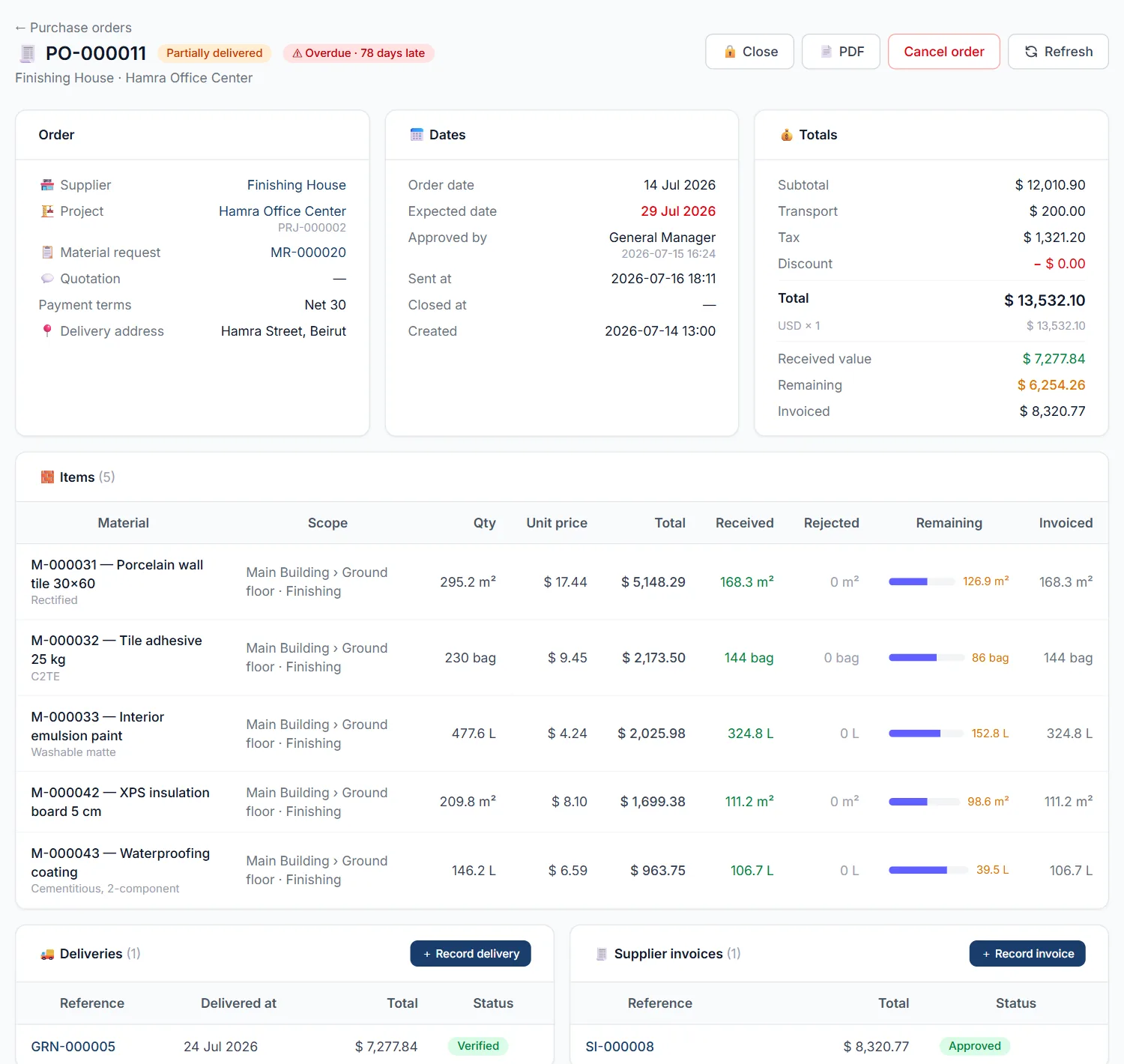
Task: Click the Cancel order button
Action: click(x=944, y=52)
